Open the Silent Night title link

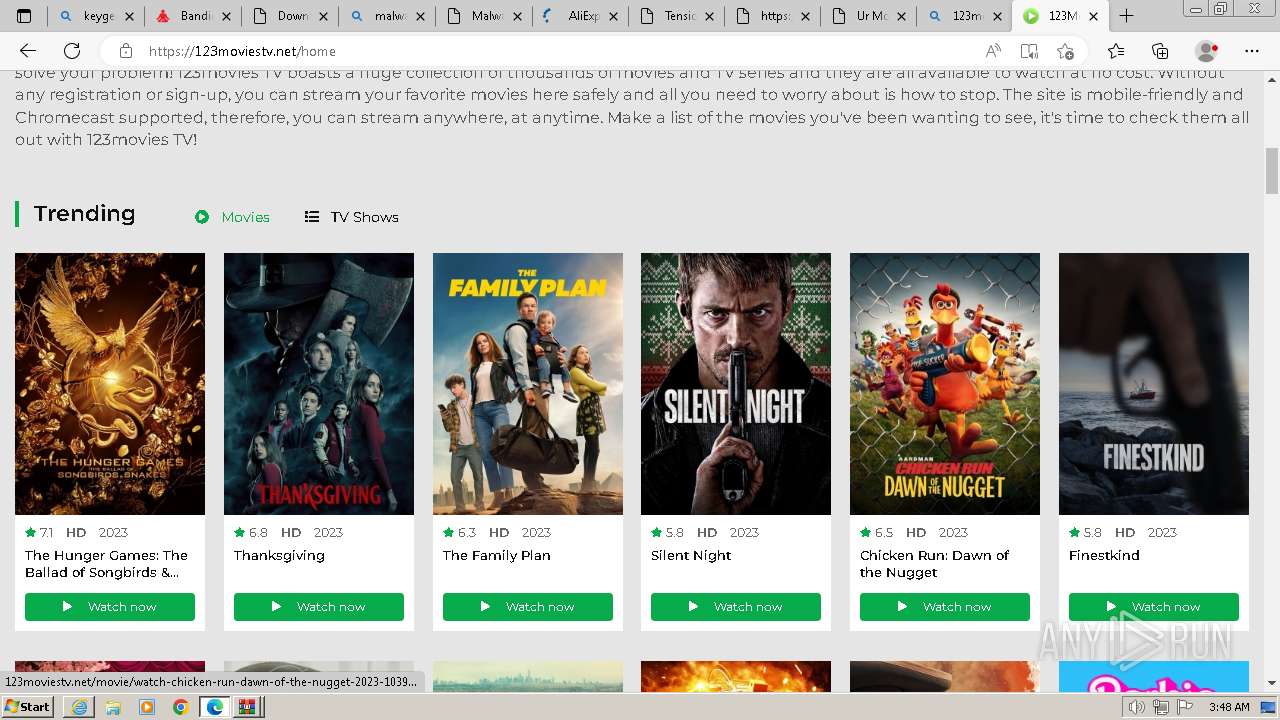pyautogui.click(x=691, y=556)
